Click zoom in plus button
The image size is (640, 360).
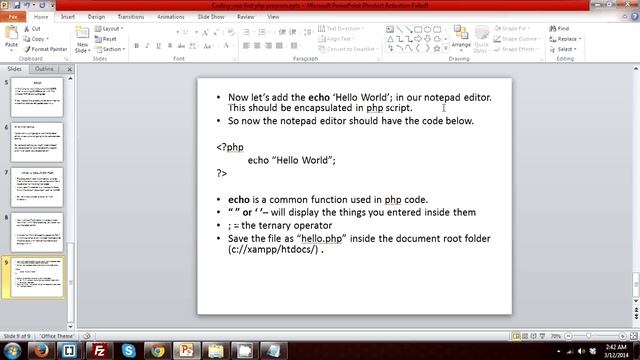tap(622, 336)
